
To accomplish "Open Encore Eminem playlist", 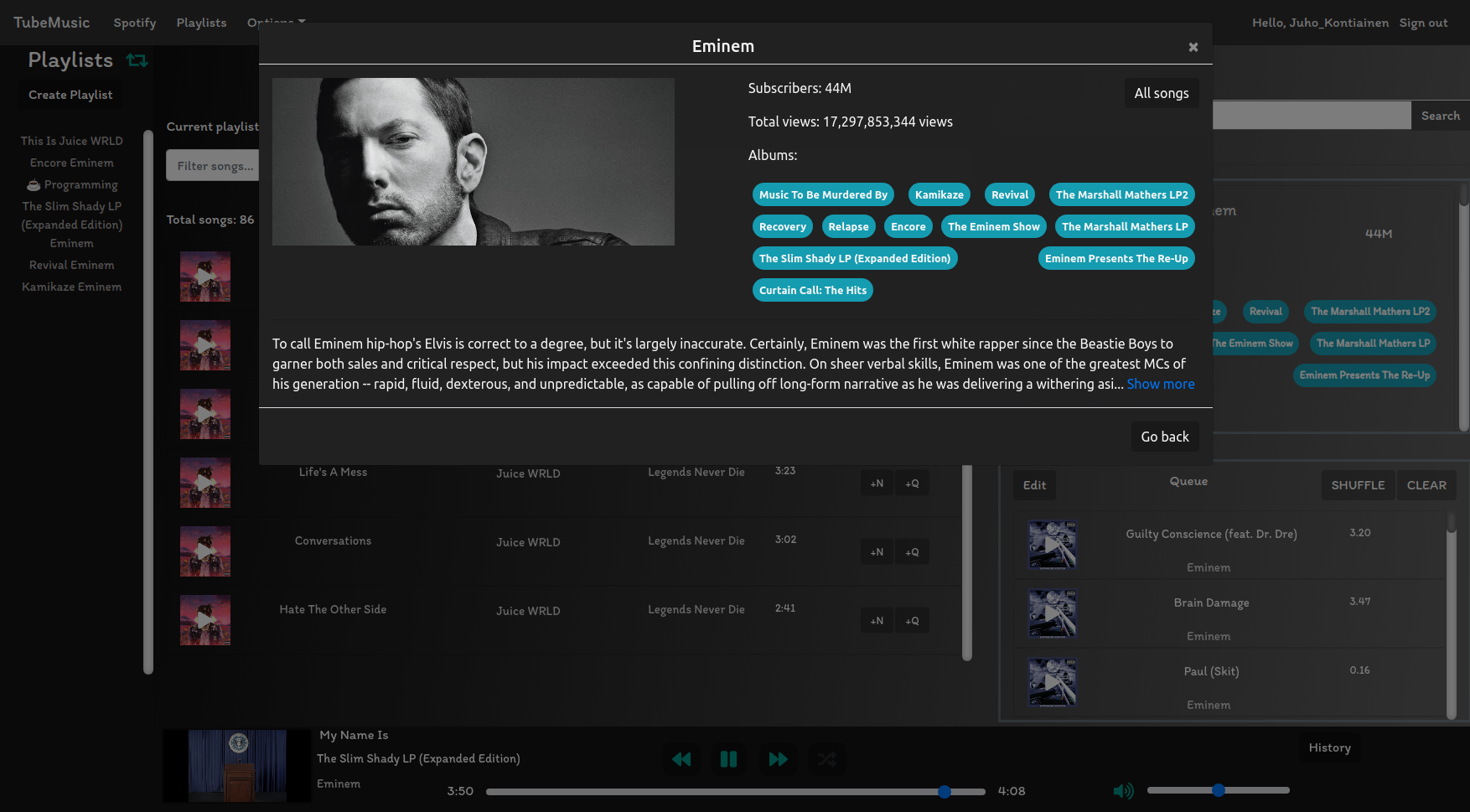I will tap(72, 163).
